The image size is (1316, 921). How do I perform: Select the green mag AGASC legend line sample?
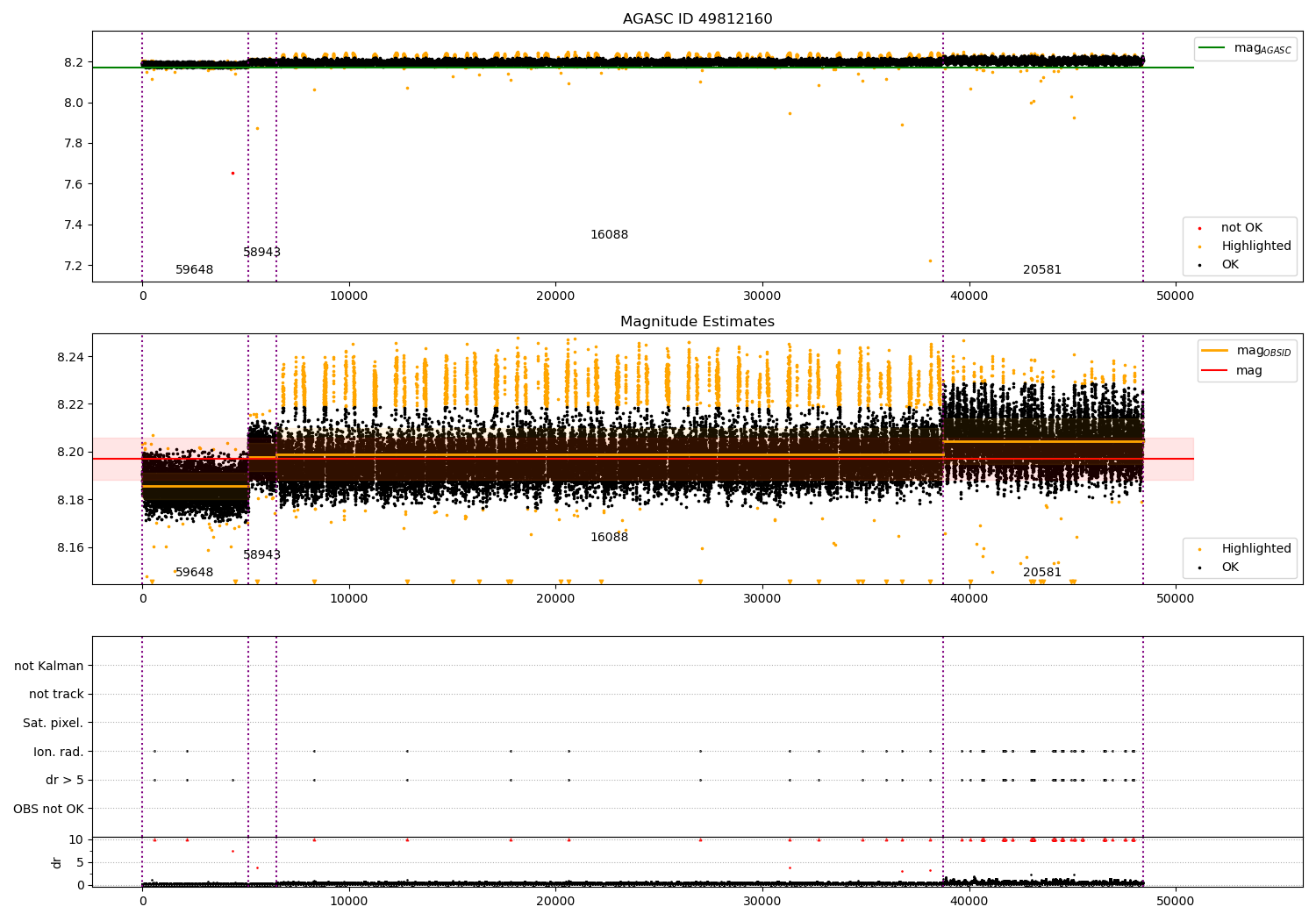[1212, 48]
